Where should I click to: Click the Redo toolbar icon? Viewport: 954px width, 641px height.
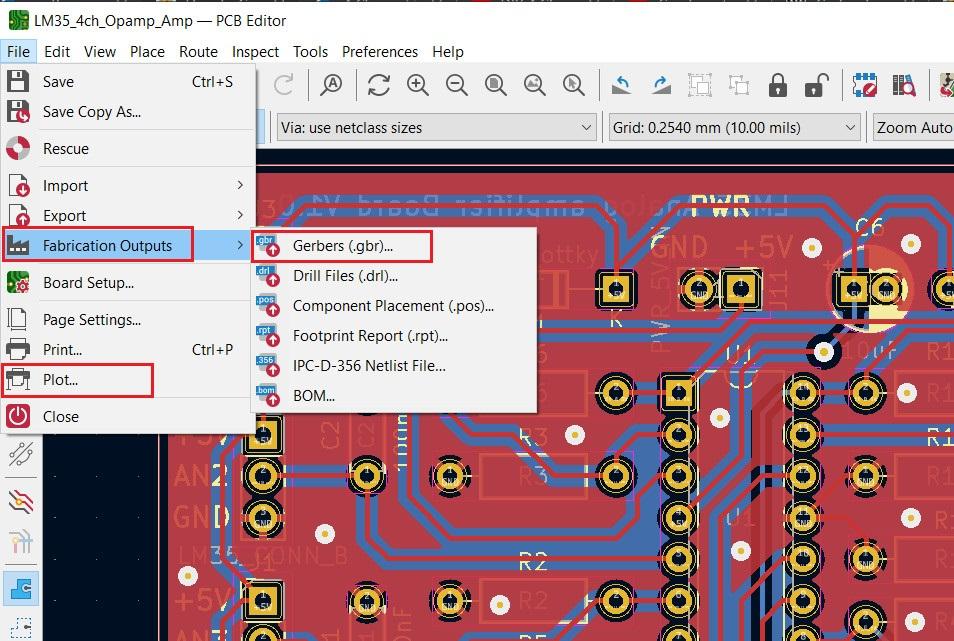tap(659, 85)
